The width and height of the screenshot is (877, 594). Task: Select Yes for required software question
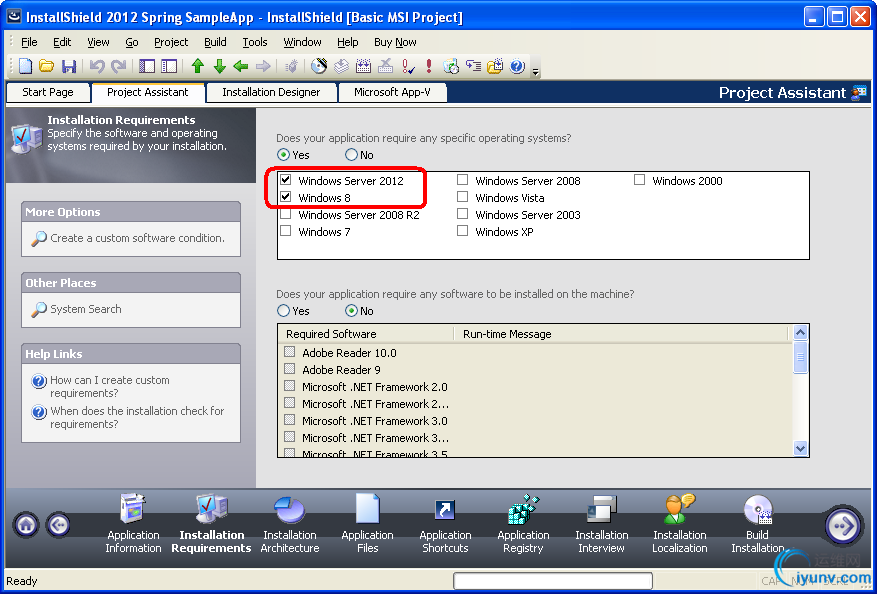coord(284,310)
